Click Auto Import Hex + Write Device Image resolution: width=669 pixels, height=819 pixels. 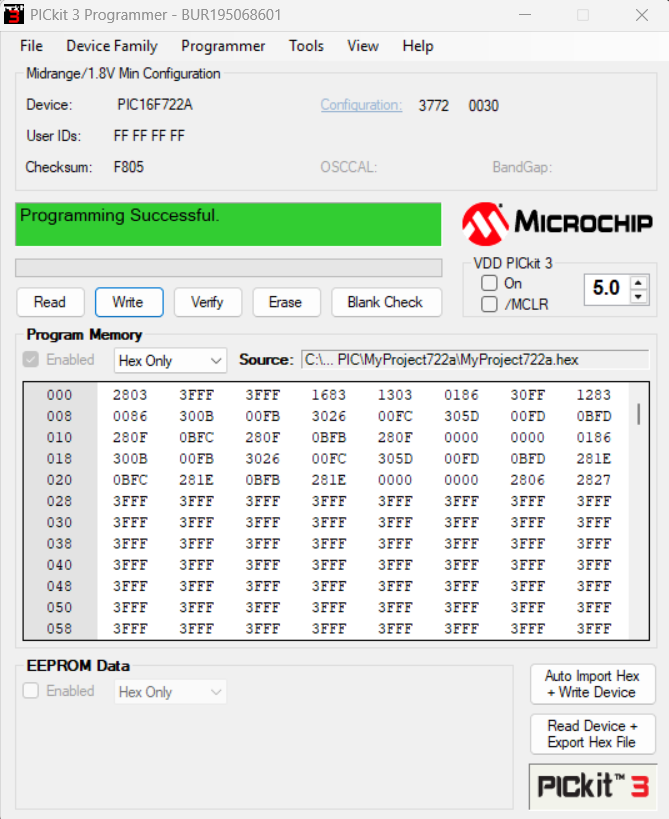(593, 684)
